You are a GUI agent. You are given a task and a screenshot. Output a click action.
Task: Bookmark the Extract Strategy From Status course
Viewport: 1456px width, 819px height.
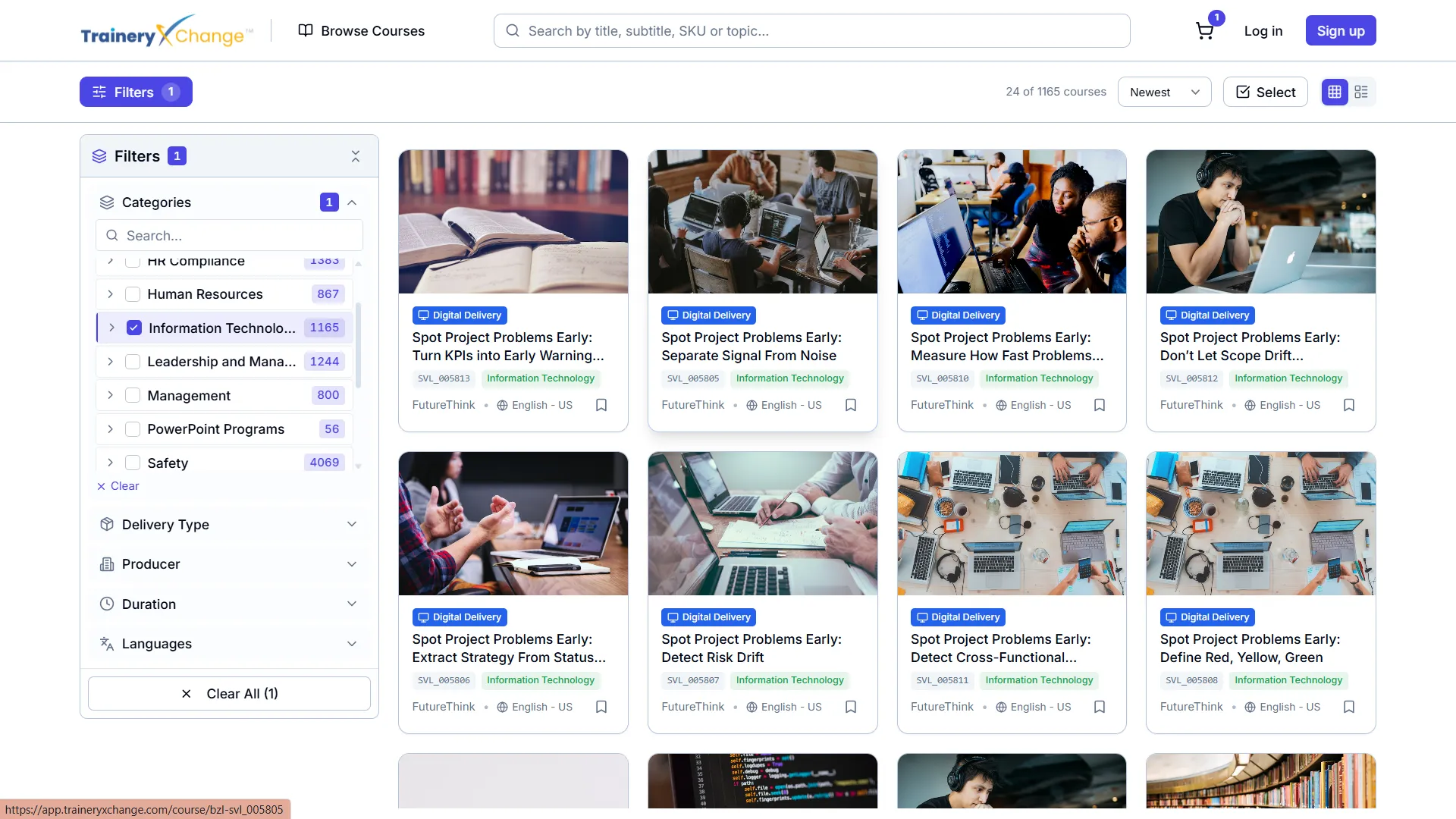[x=601, y=707]
